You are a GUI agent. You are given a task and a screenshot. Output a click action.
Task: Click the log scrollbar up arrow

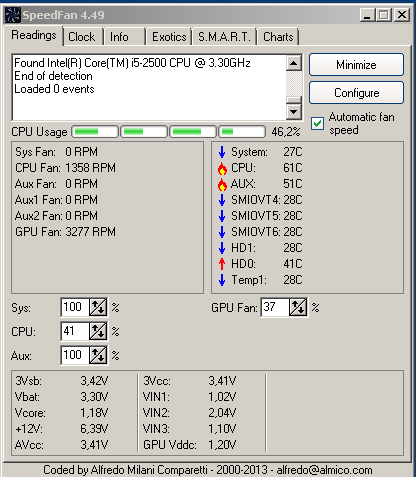(x=294, y=63)
